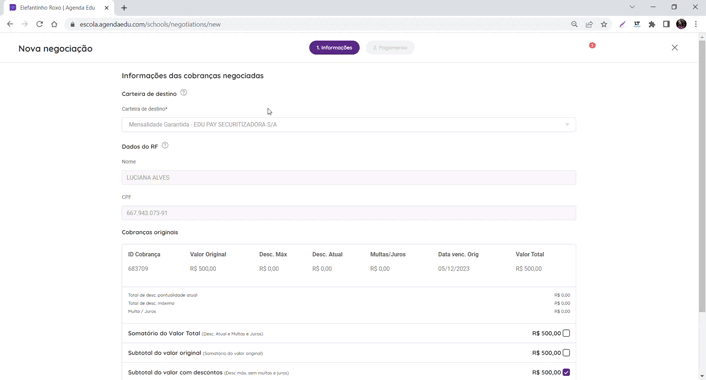Focus the browser address bar URL
The image size is (706, 380).
pos(150,24)
